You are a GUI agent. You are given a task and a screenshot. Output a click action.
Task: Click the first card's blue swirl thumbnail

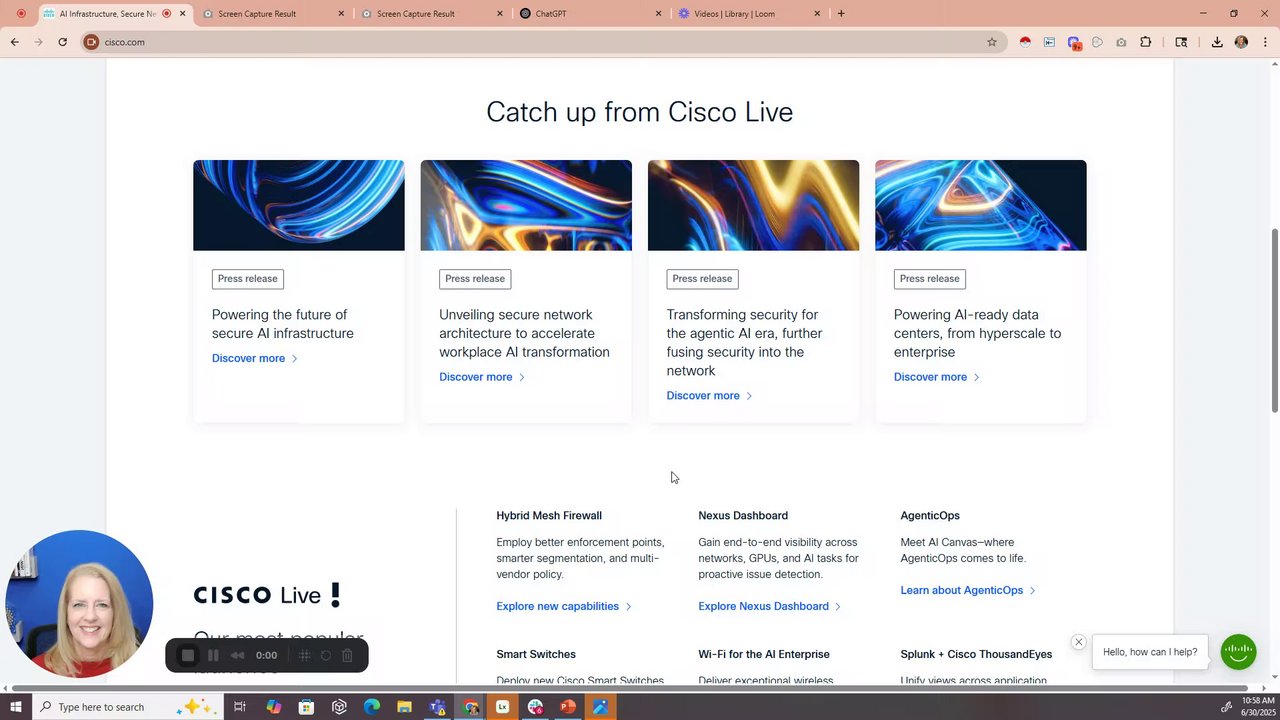[x=299, y=205]
